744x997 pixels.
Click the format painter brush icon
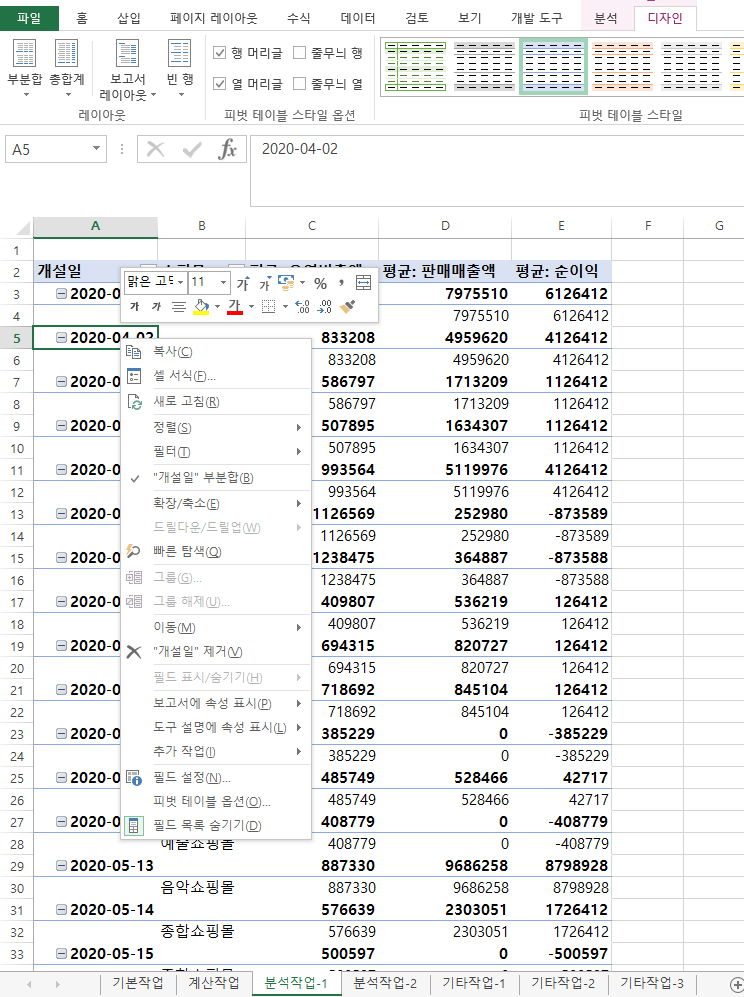tap(348, 306)
